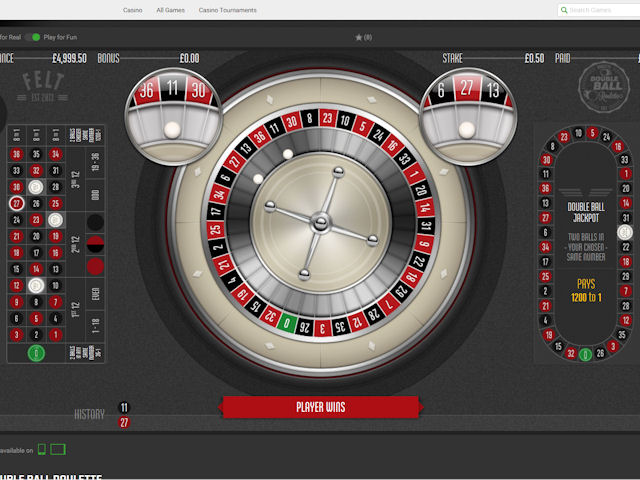The height and width of the screenshot is (480, 640).
Task: Select red 36 on the betting table
Action: tap(16, 154)
